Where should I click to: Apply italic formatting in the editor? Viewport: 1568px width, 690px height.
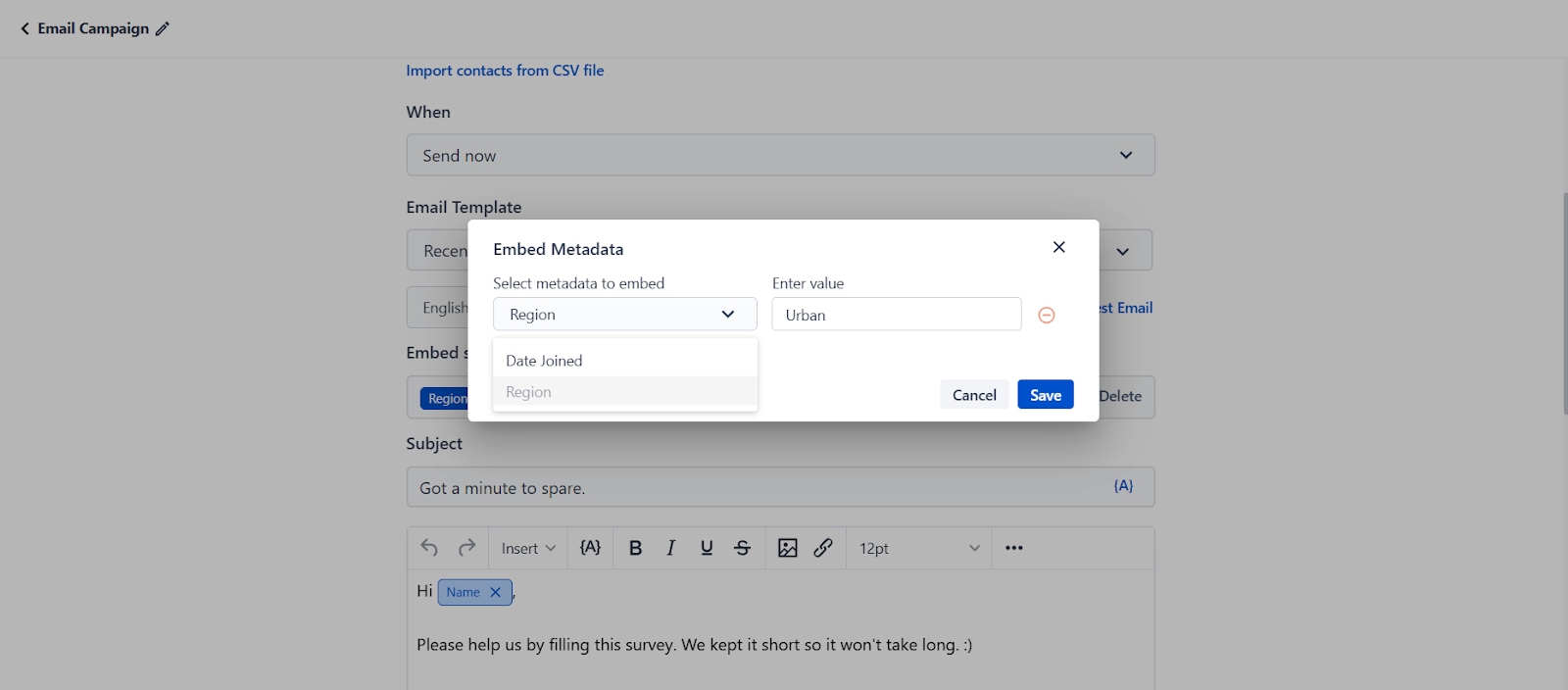tap(670, 548)
